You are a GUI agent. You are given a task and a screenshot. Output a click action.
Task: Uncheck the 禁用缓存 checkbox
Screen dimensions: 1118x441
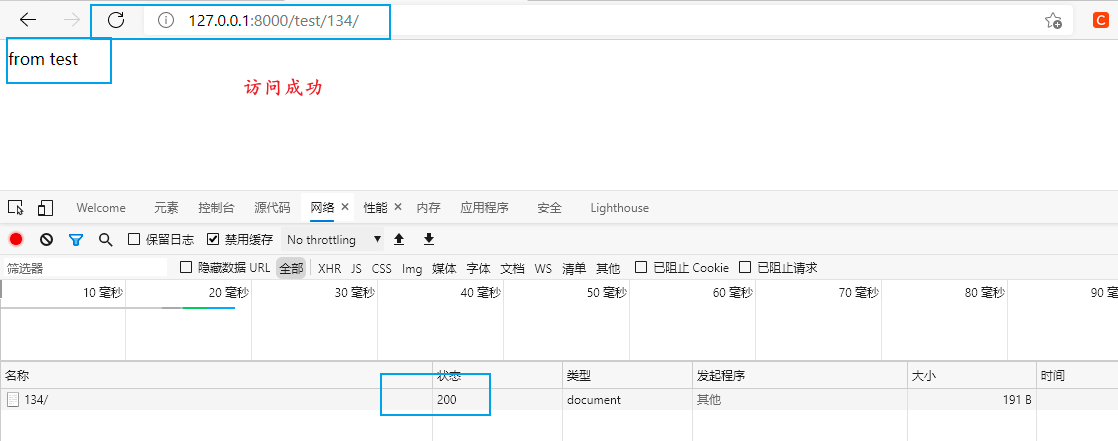[212, 239]
